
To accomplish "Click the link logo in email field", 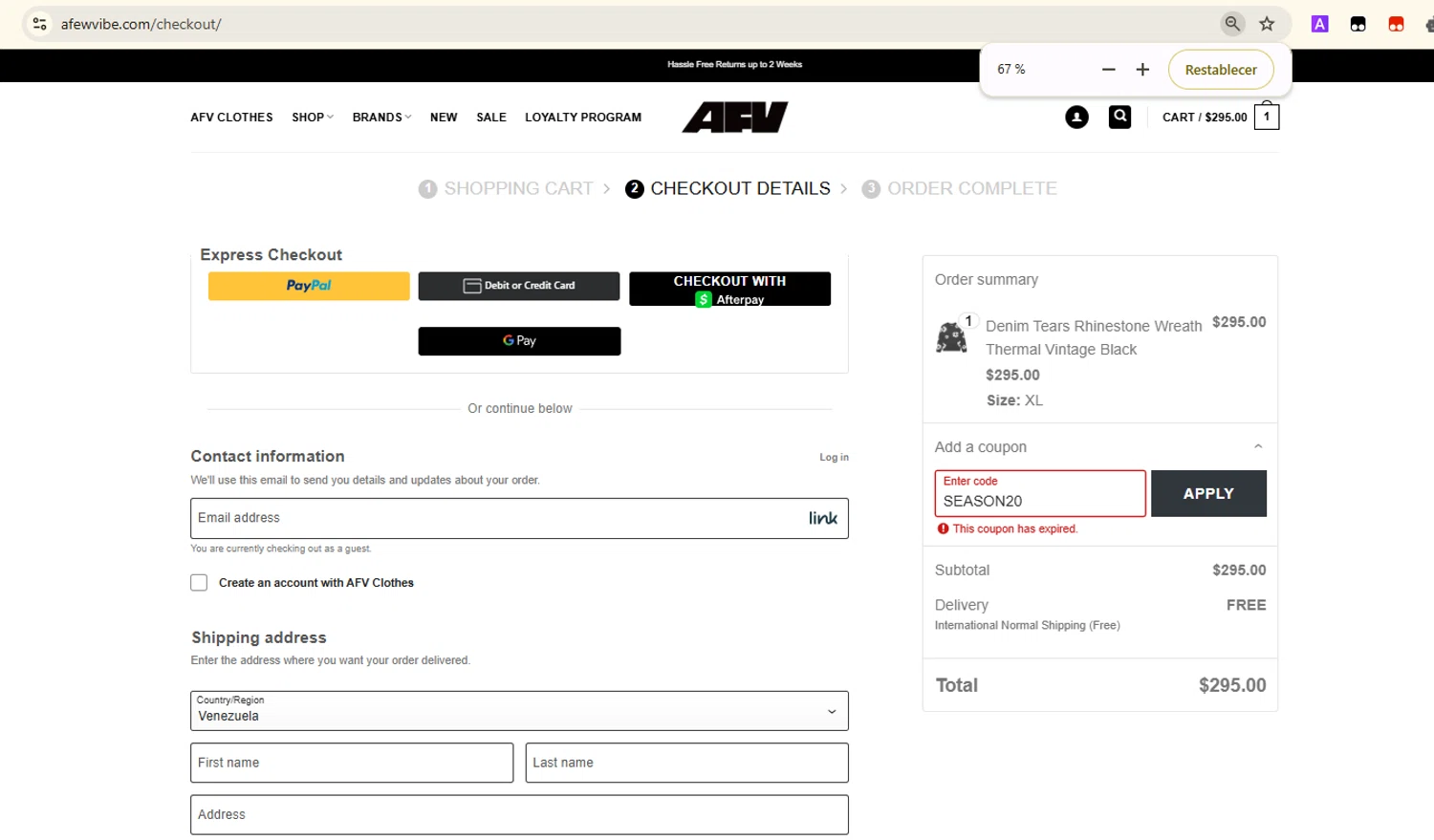I will point(823,518).
